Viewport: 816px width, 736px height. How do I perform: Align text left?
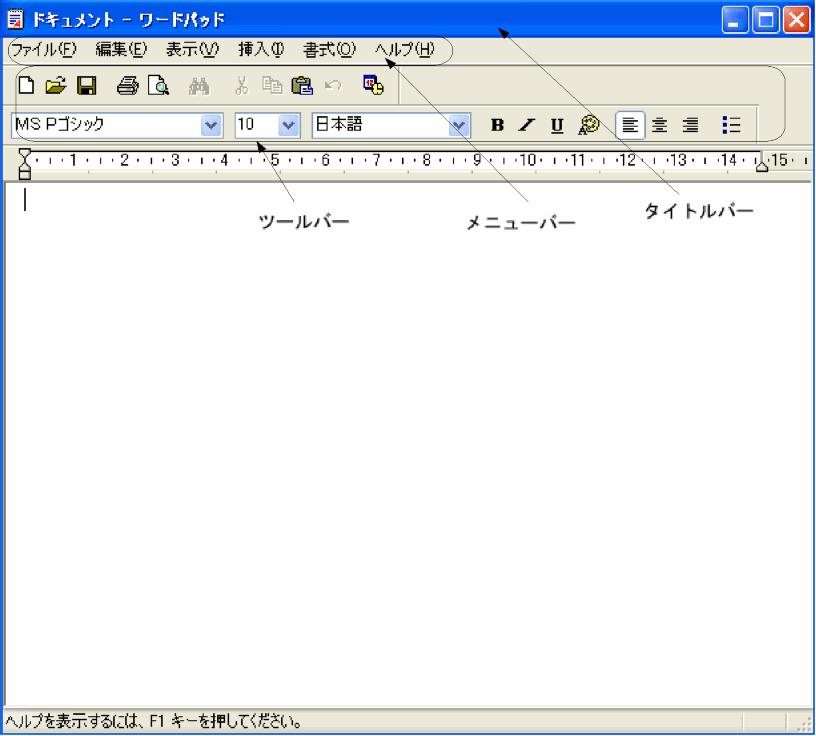[x=630, y=125]
